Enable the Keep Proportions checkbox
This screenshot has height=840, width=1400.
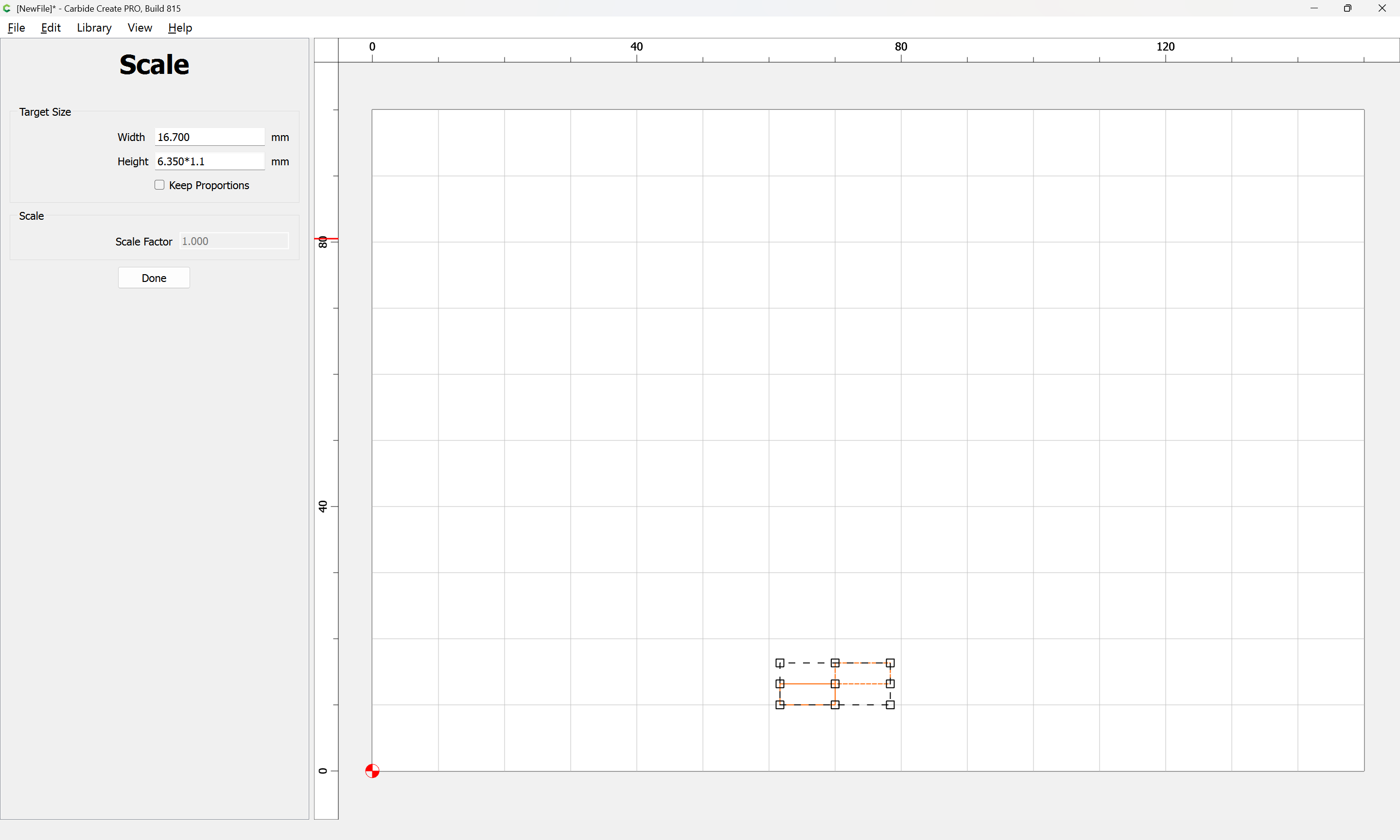pyautogui.click(x=159, y=185)
